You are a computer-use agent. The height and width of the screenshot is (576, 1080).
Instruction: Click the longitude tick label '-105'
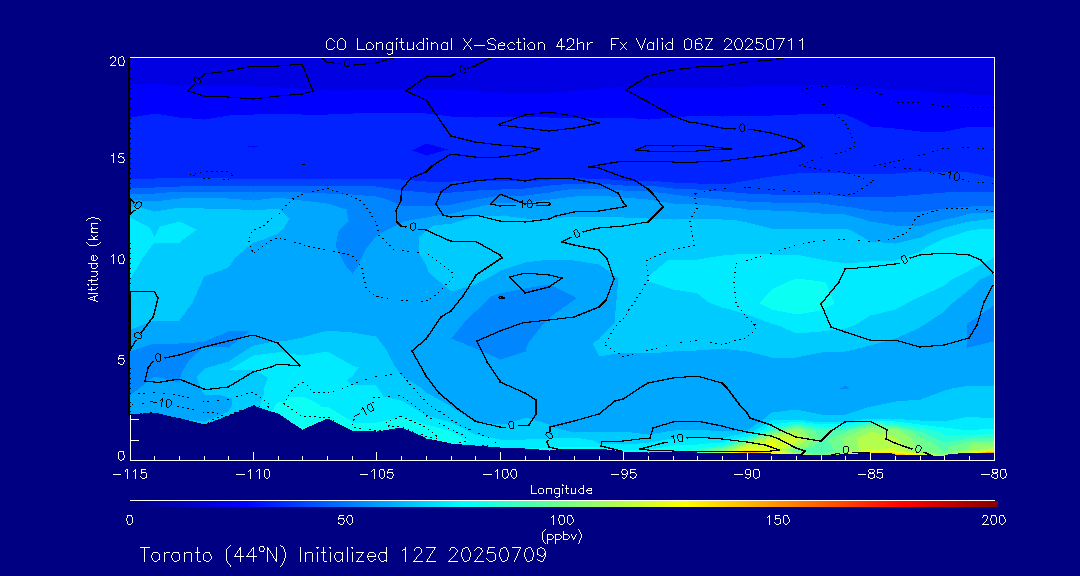tap(376, 475)
